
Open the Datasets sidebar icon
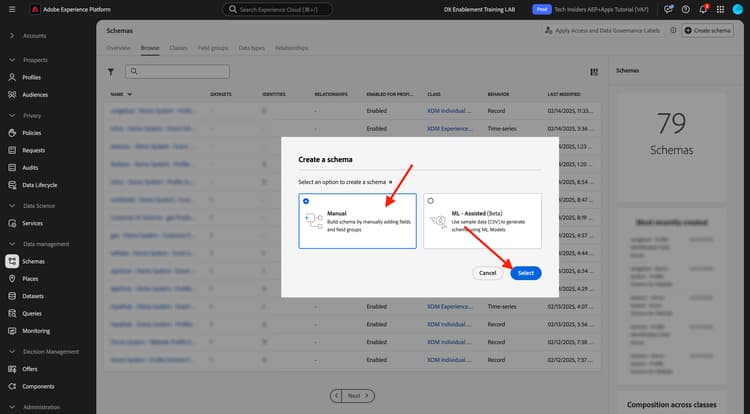pos(12,296)
